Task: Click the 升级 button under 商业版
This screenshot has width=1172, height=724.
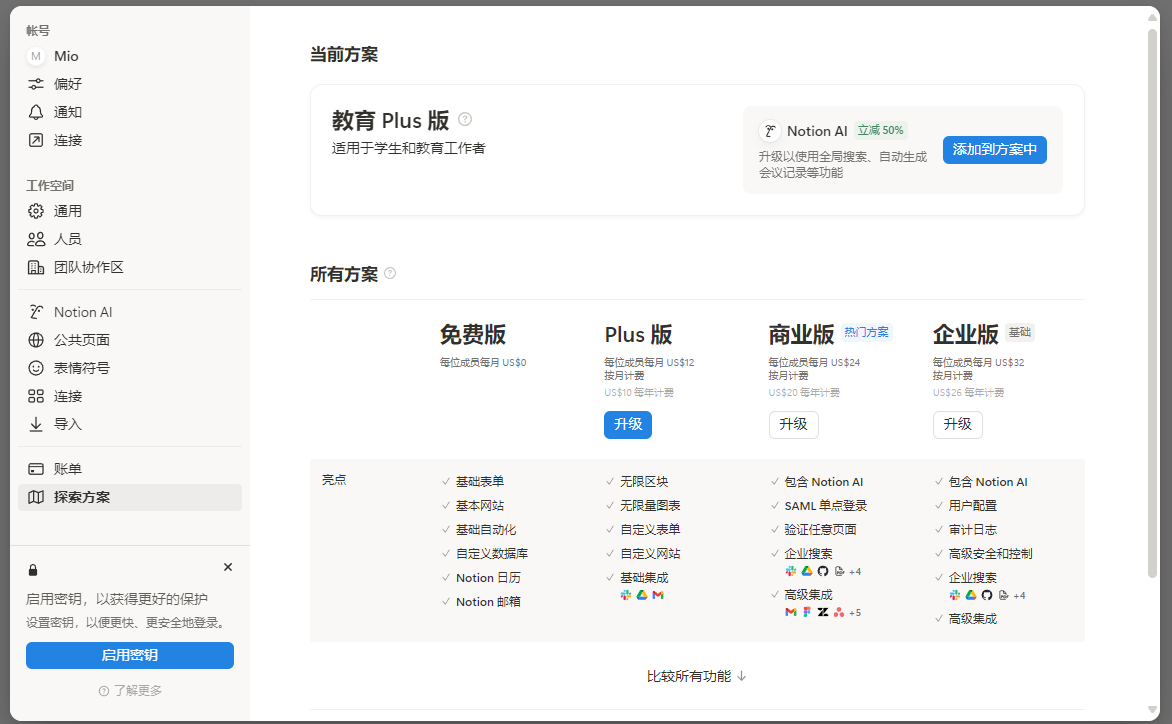Action: coord(793,424)
